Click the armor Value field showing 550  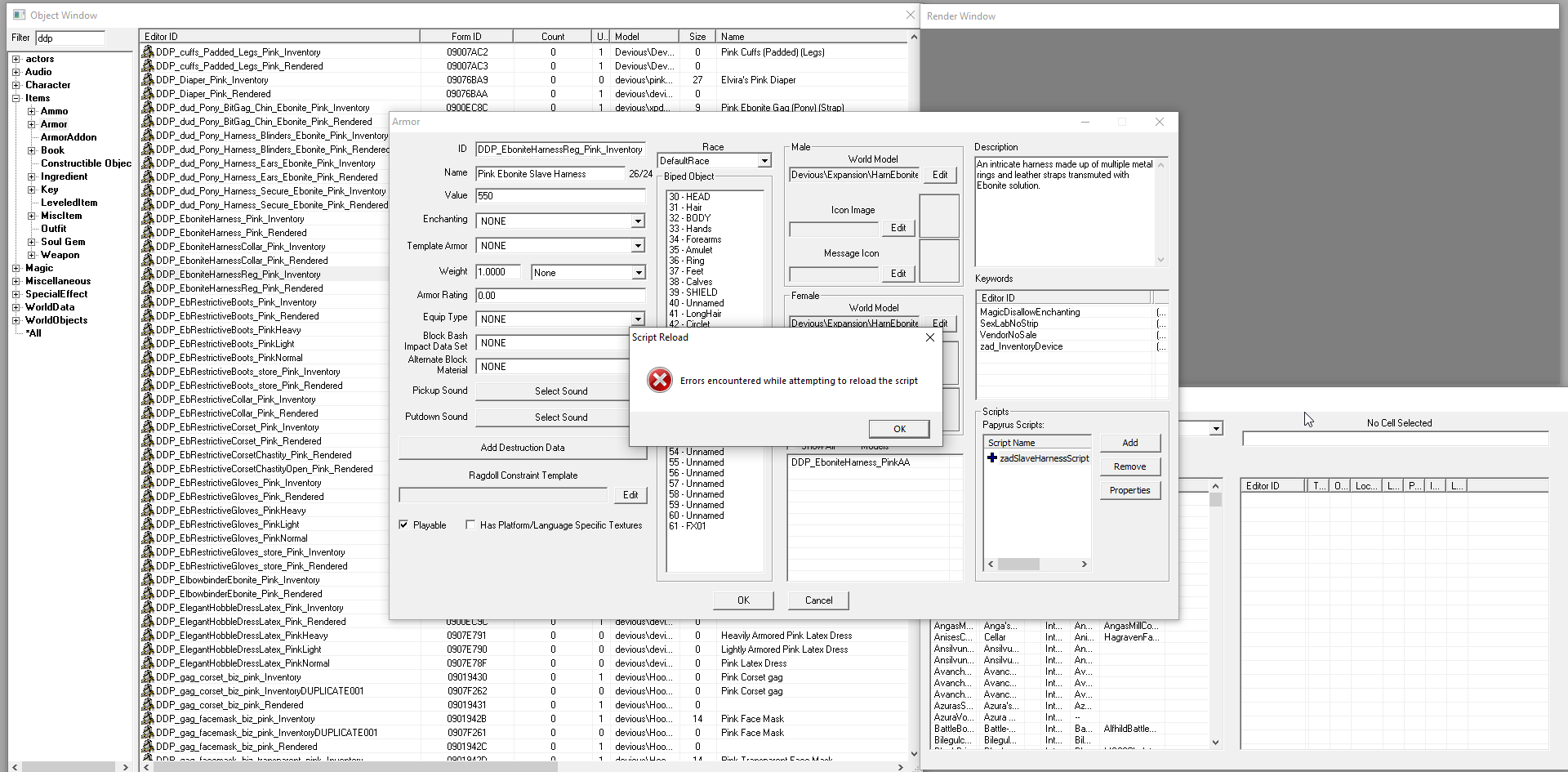point(561,196)
